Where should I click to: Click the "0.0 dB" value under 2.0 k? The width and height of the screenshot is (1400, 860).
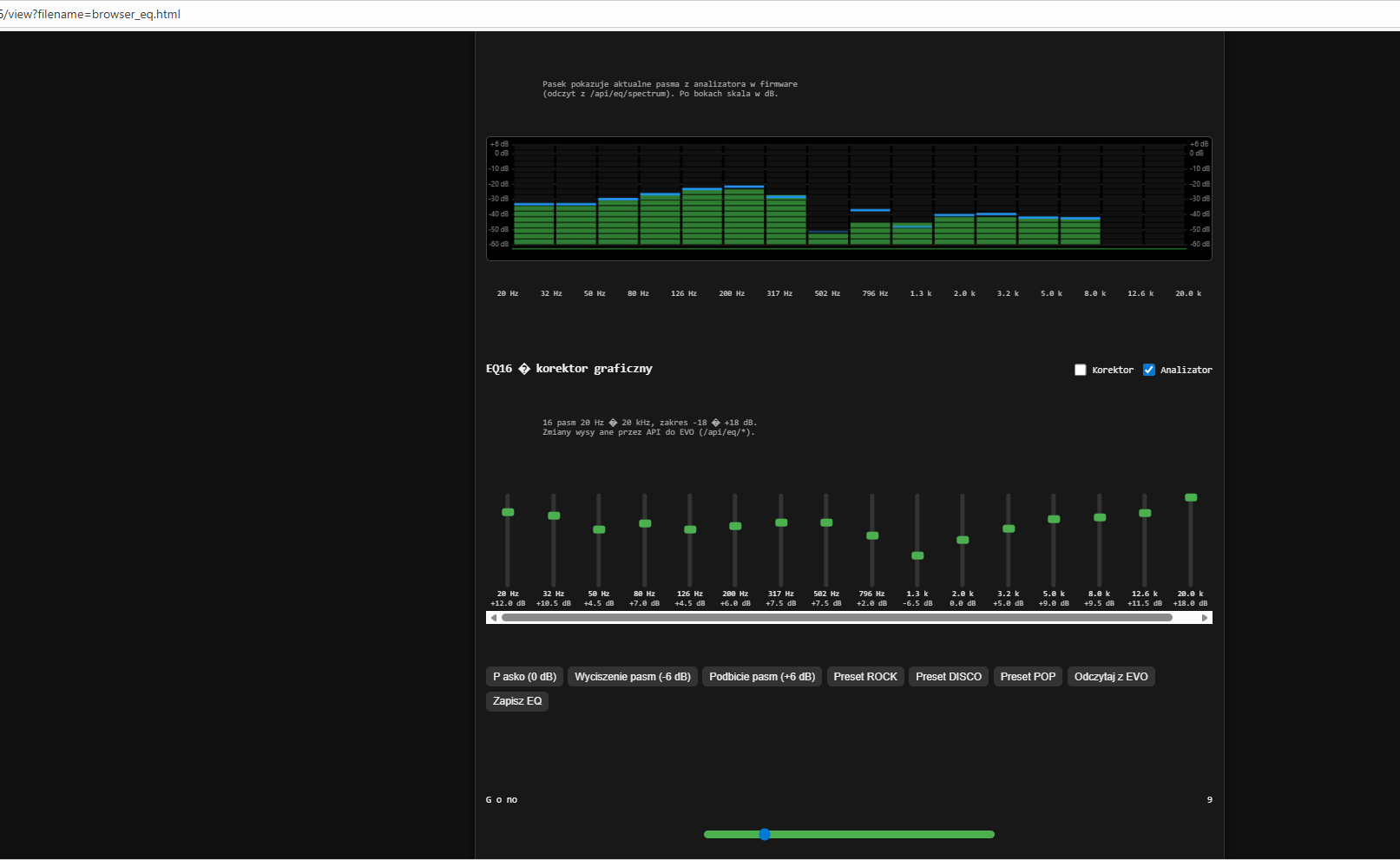[x=963, y=604]
